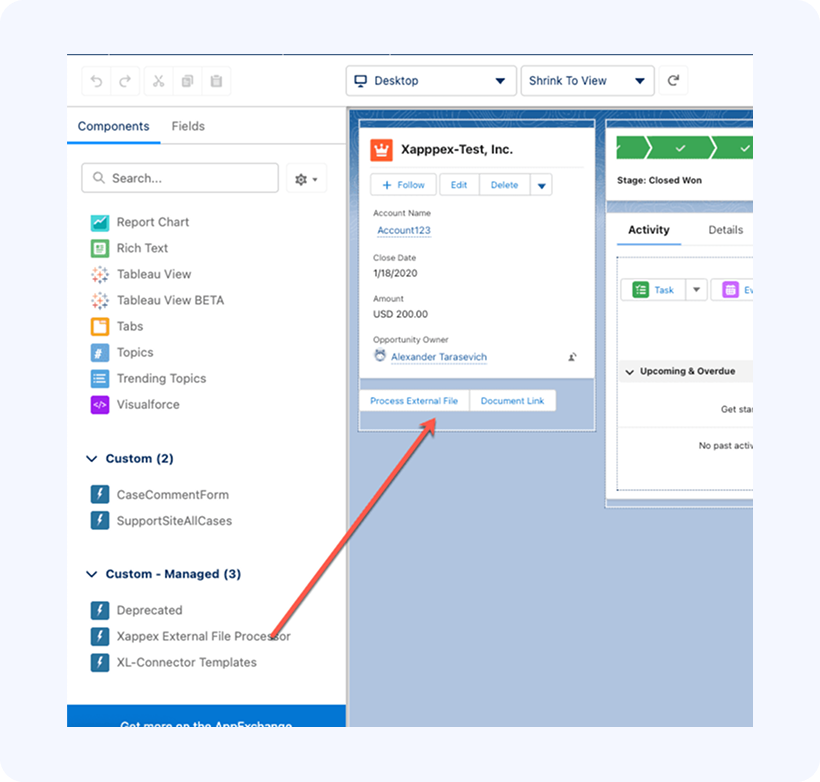
Task: Open the gear settings dropdown near search
Action: tap(306, 179)
